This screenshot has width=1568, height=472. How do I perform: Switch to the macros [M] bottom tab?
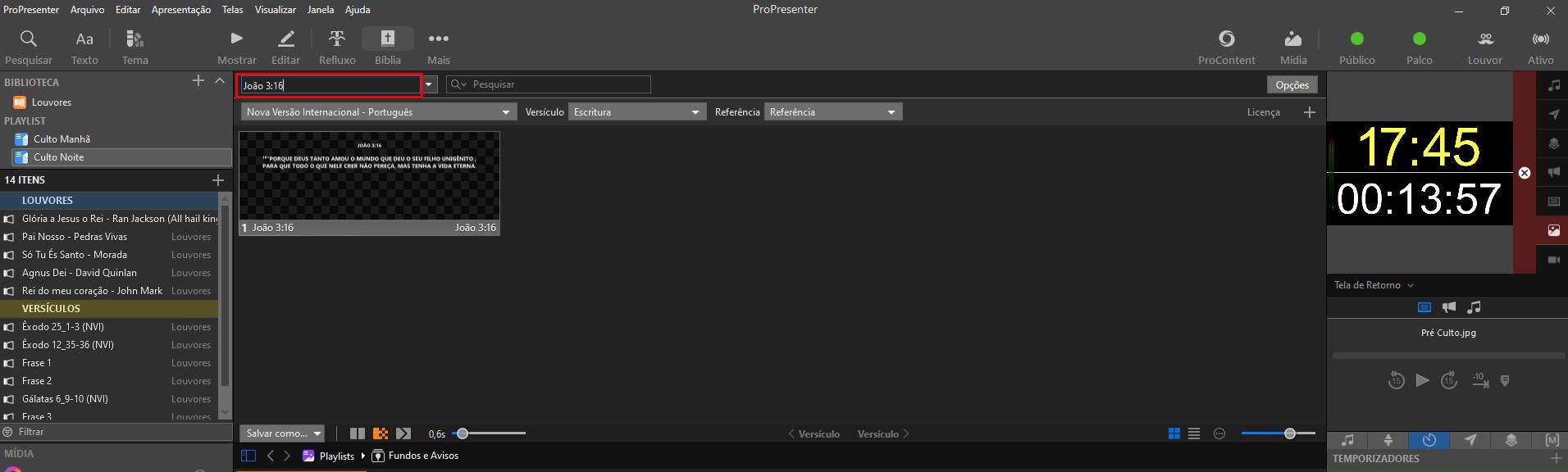coord(1552,440)
